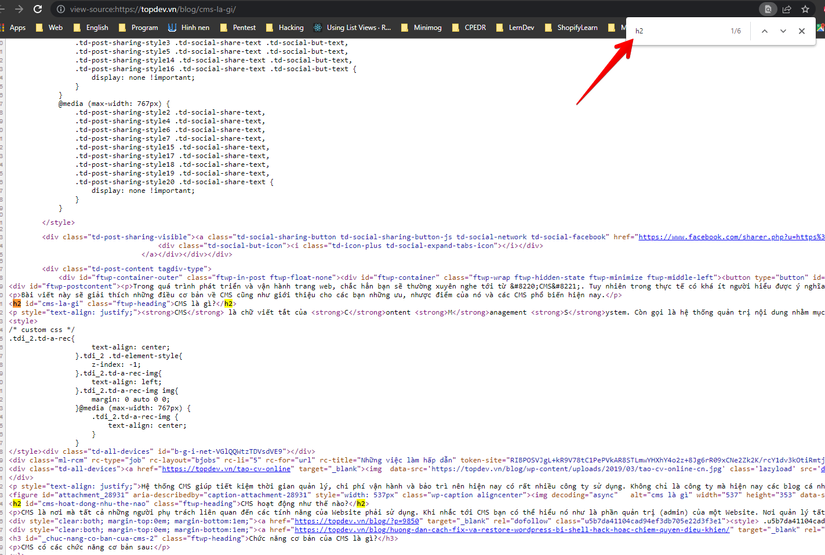Click the '.td-post-sharing-style3' selector line
This screenshot has height=555, width=825.
pyautogui.click(x=211, y=43)
